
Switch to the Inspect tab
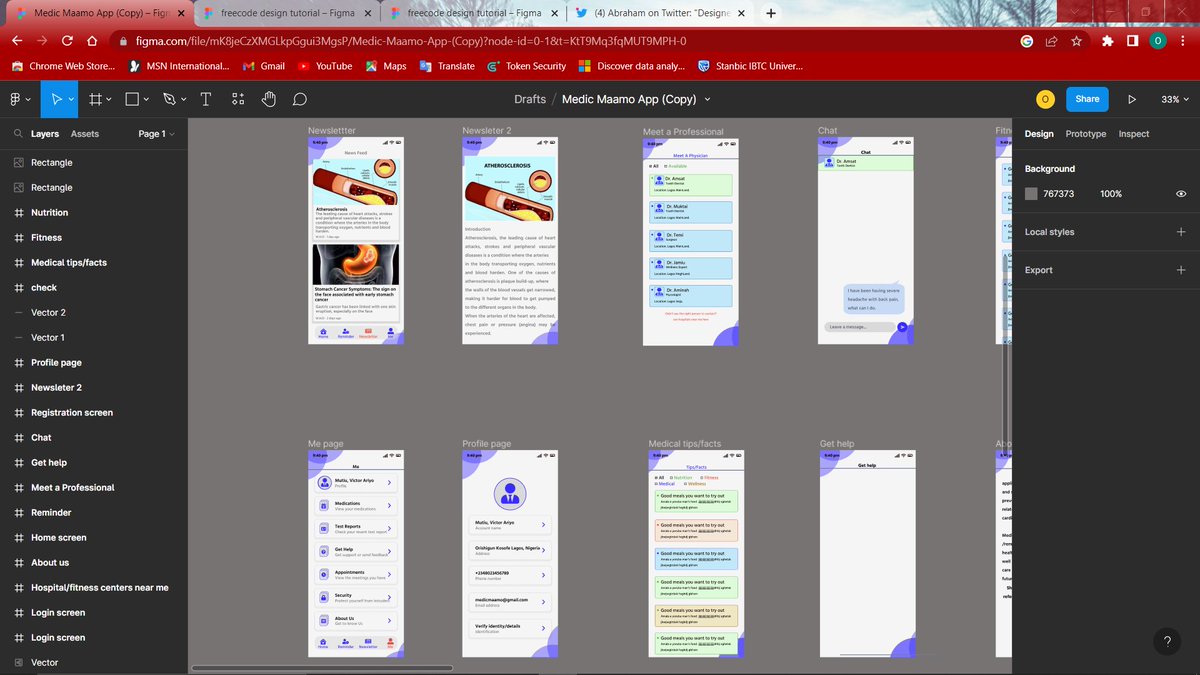click(x=1134, y=134)
